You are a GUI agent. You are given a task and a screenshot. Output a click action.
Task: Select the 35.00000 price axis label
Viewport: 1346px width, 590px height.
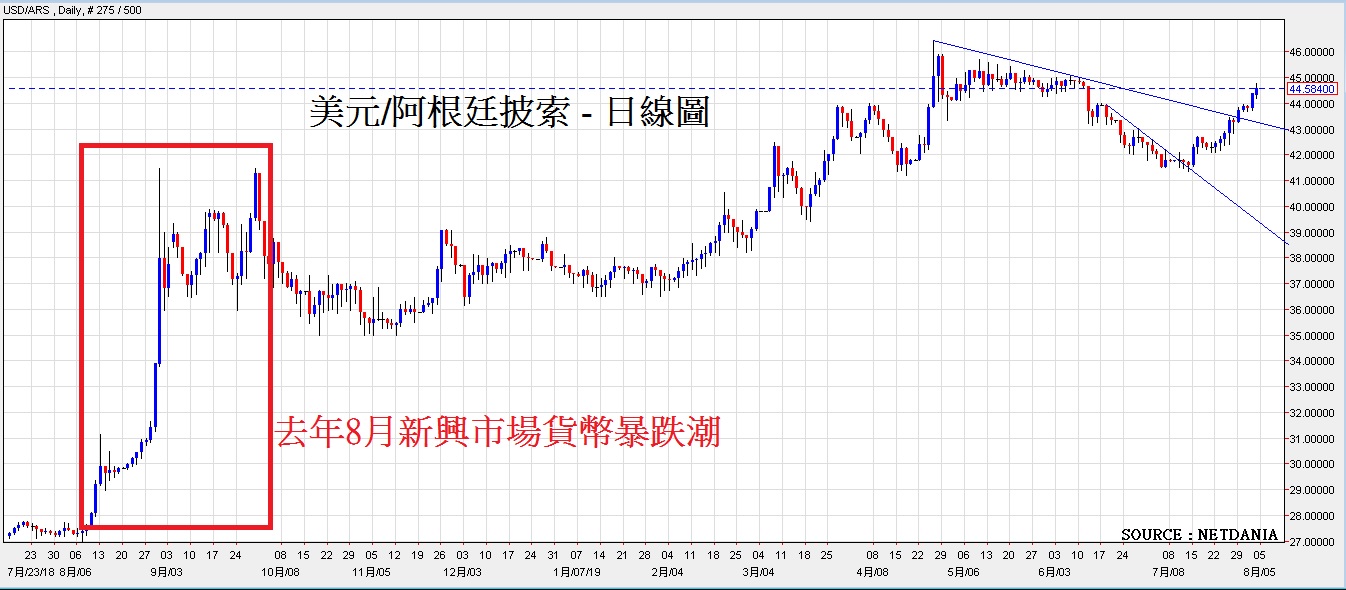pyautogui.click(x=1311, y=336)
